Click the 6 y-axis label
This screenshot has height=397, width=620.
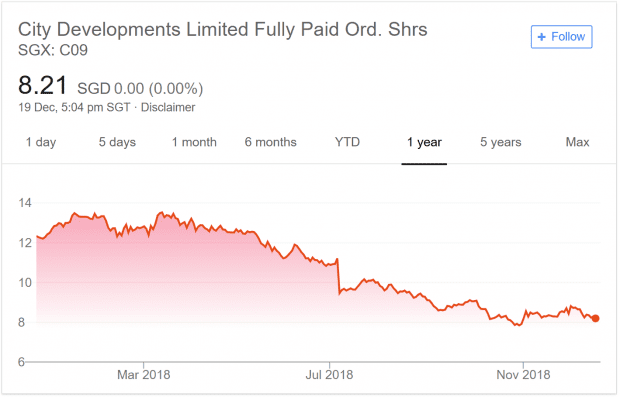tap(21, 362)
